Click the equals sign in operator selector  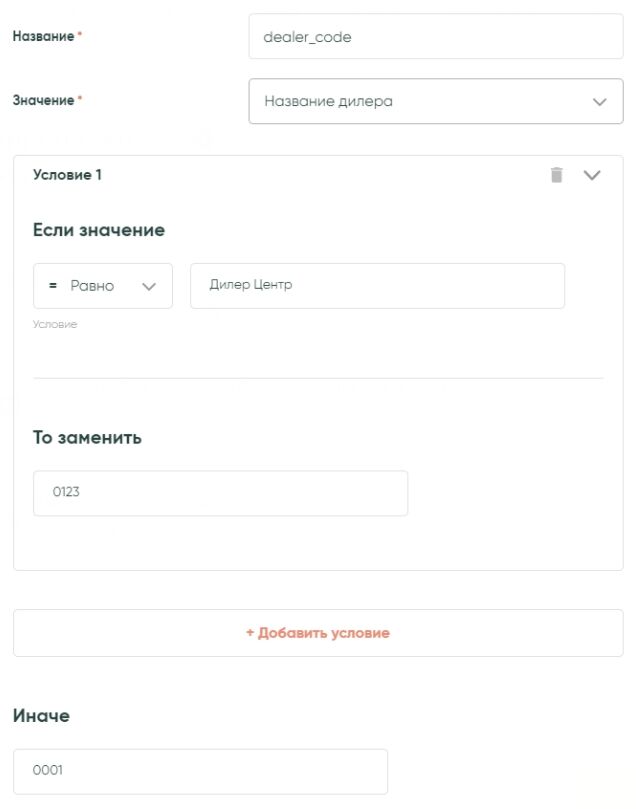click(x=53, y=286)
